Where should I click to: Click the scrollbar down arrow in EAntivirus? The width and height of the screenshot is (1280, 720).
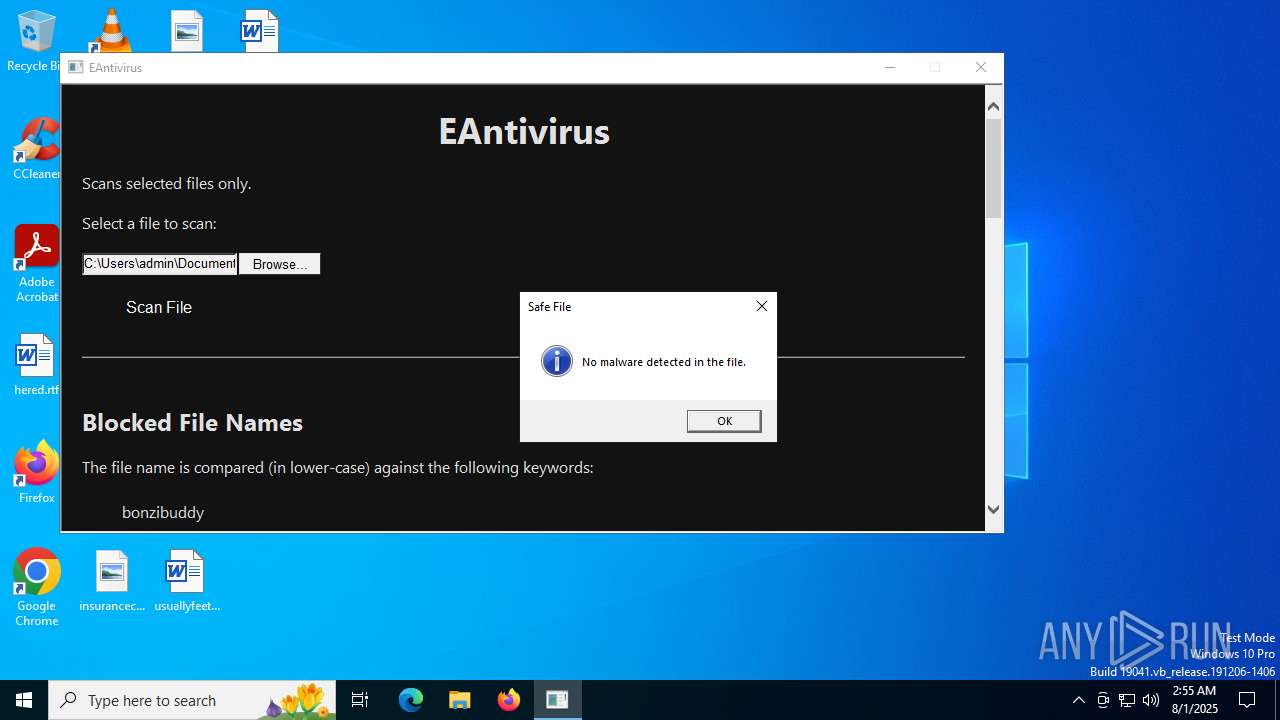click(x=993, y=509)
